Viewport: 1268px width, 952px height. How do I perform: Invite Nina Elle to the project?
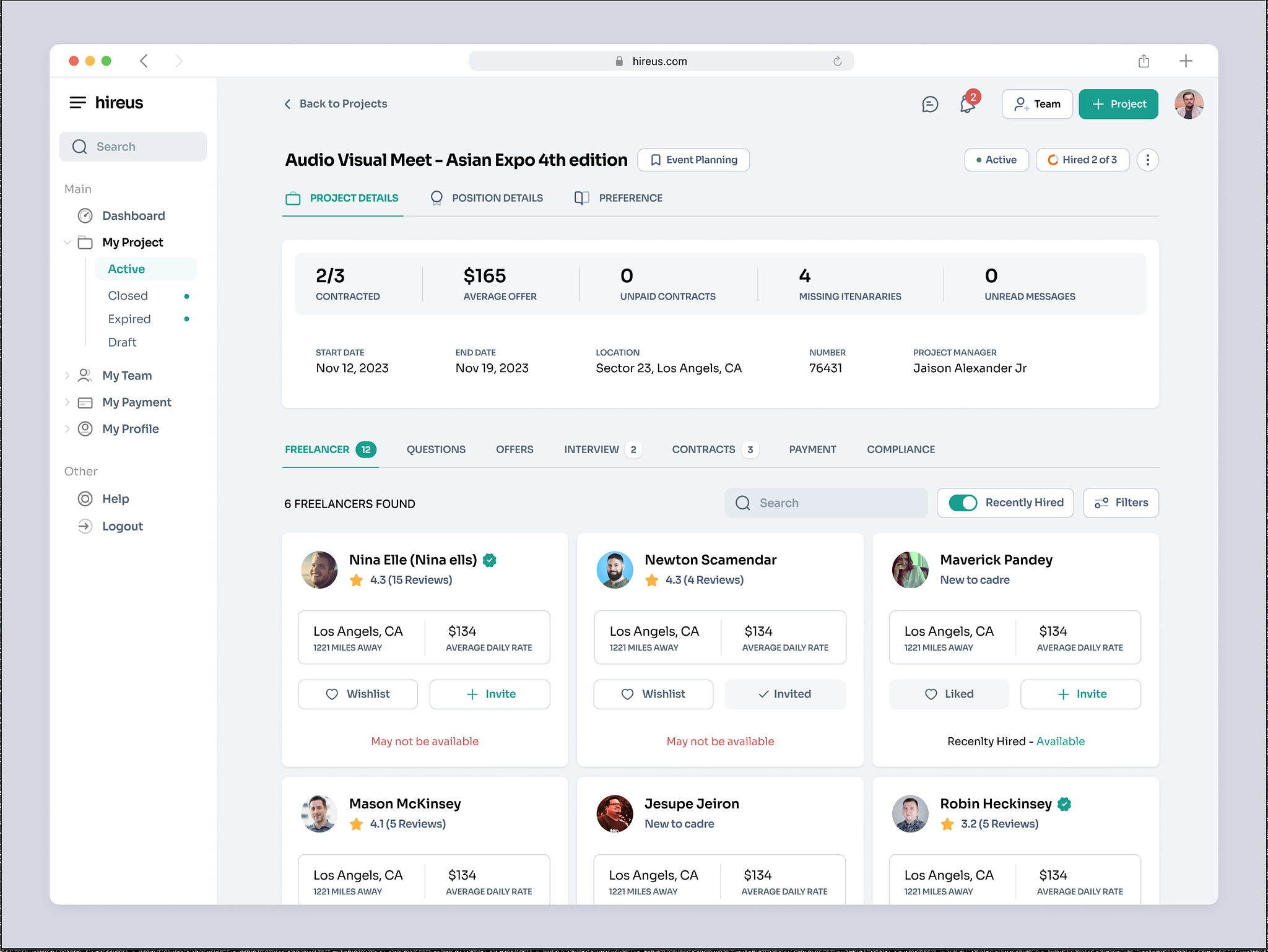coord(490,695)
